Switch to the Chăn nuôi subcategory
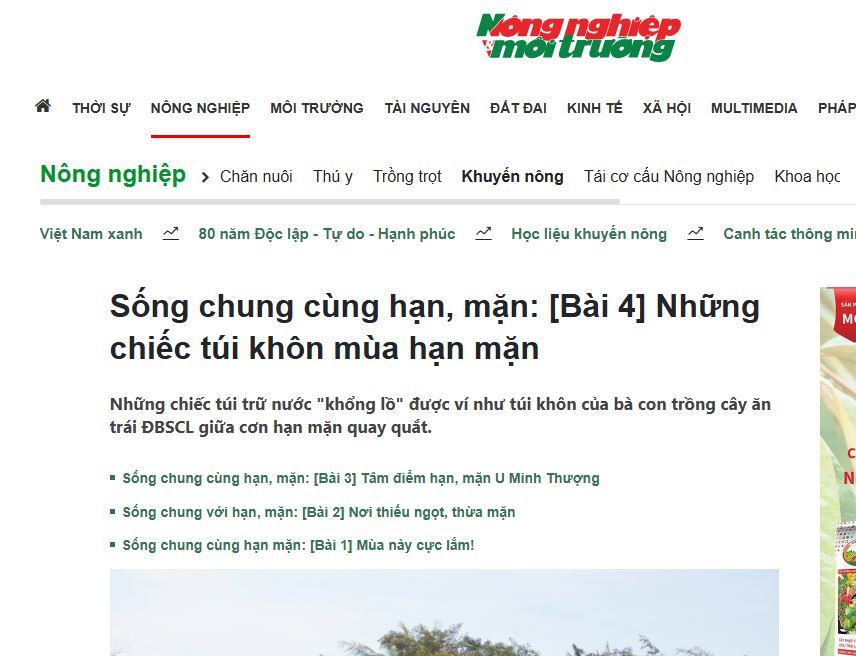 click(256, 176)
